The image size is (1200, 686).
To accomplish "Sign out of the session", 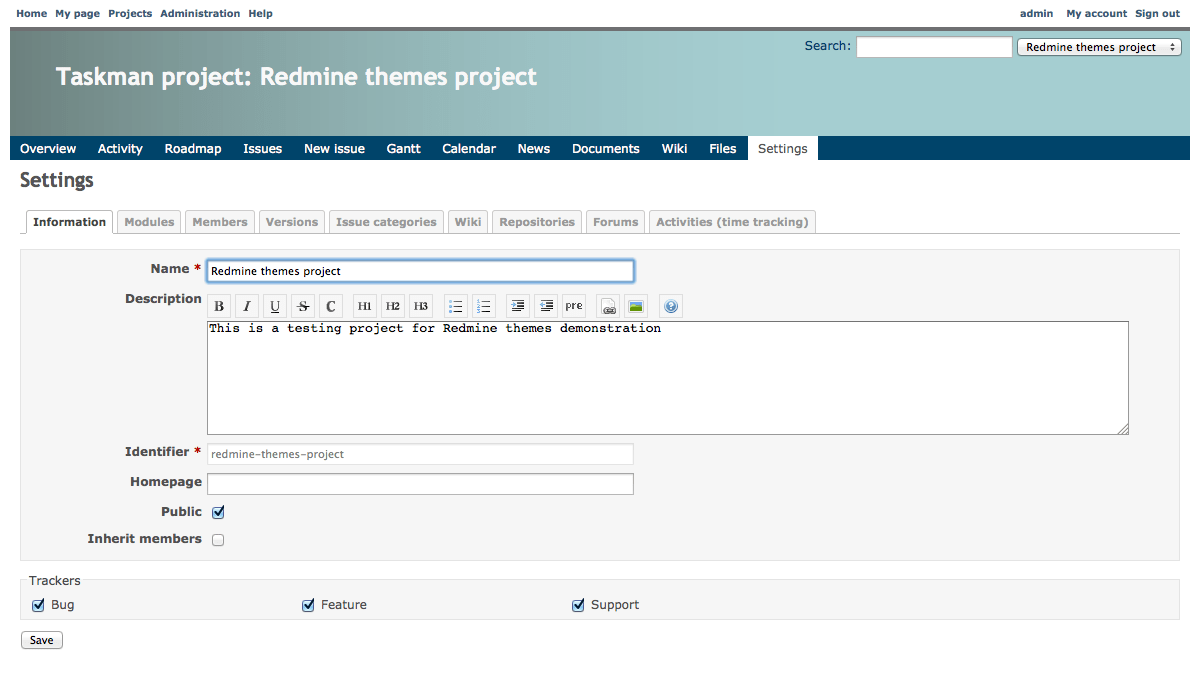I will click(x=1158, y=14).
